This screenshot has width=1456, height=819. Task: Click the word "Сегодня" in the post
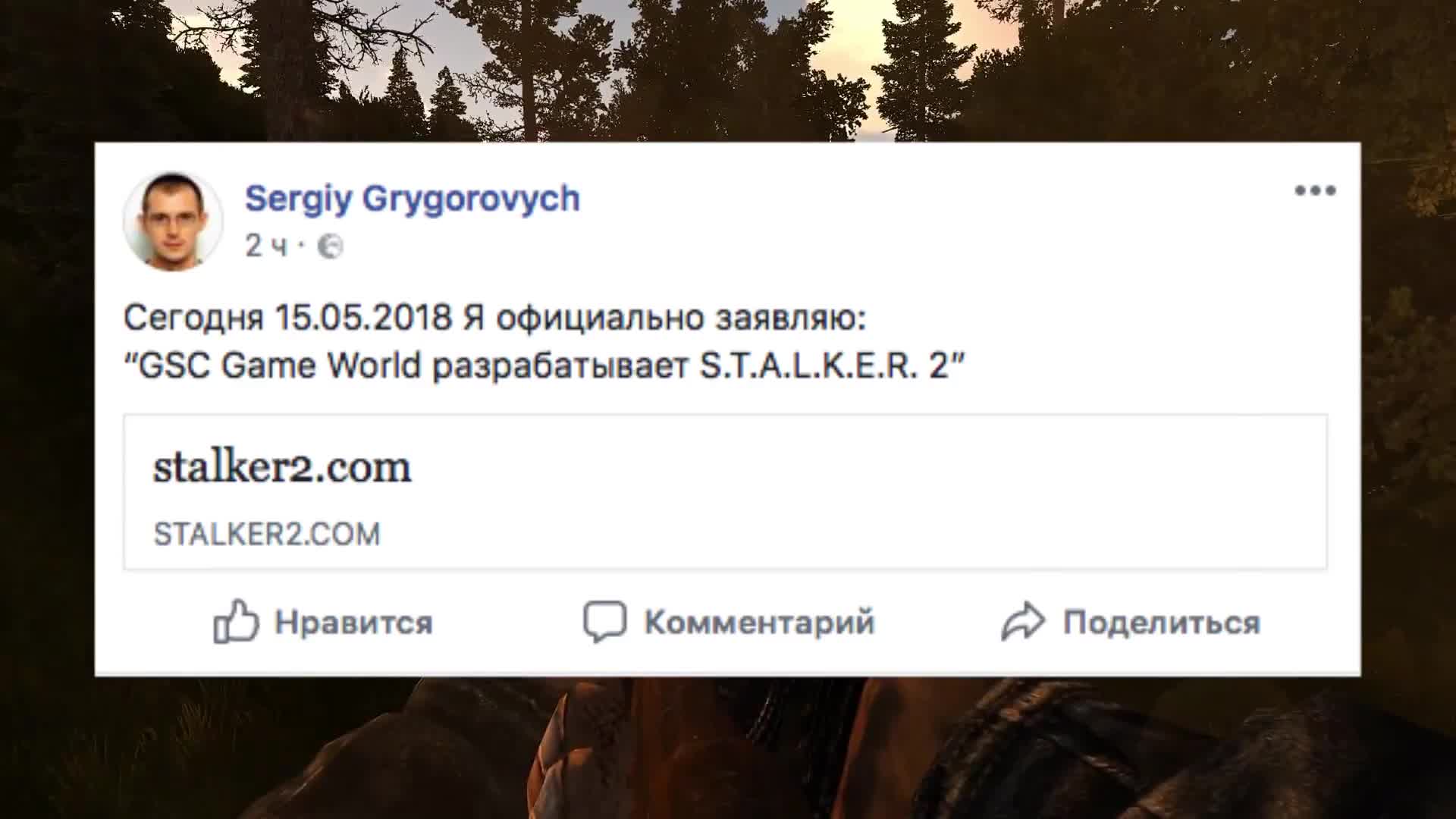193,318
